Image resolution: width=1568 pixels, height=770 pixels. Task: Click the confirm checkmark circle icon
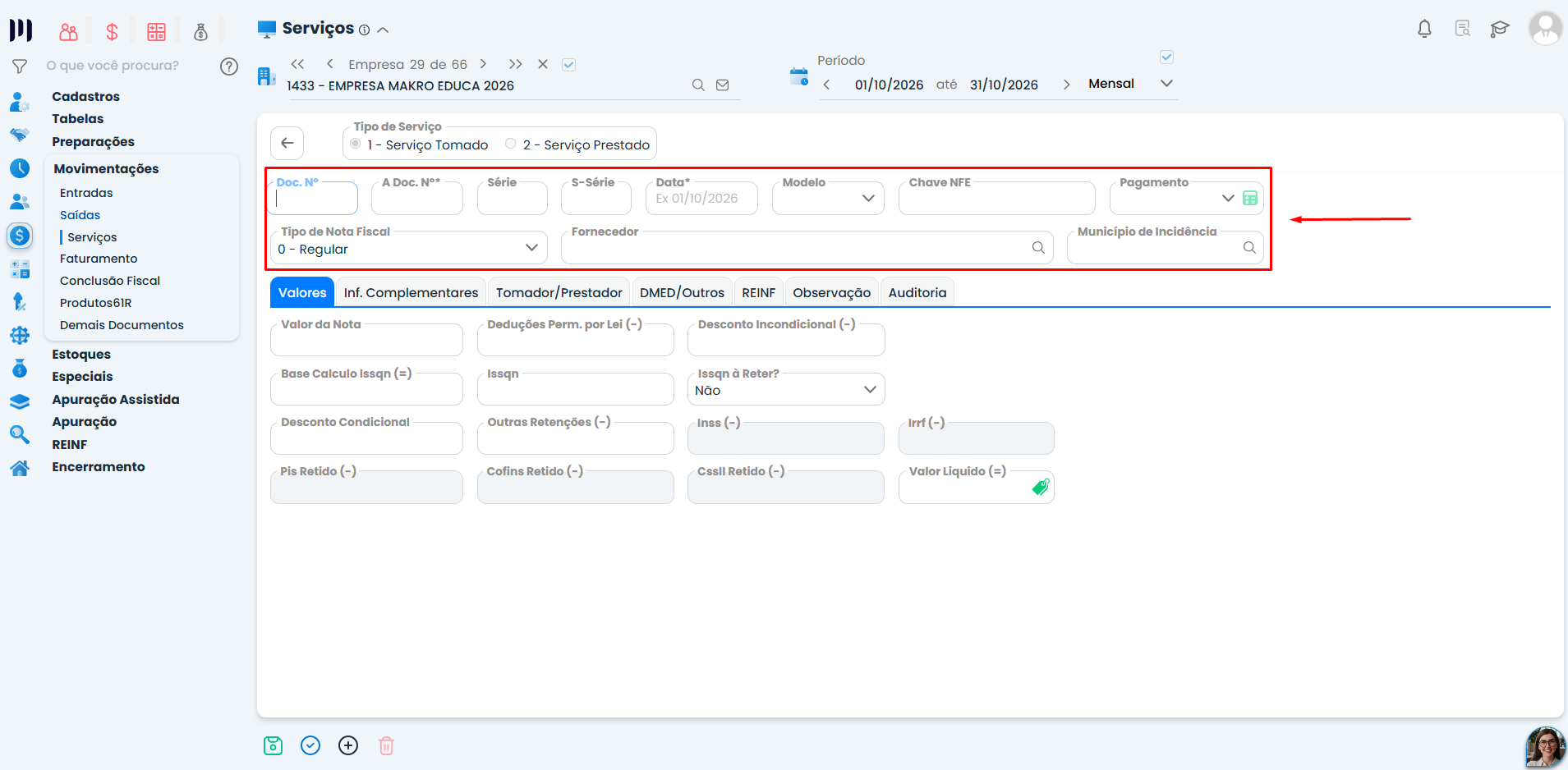(310, 745)
